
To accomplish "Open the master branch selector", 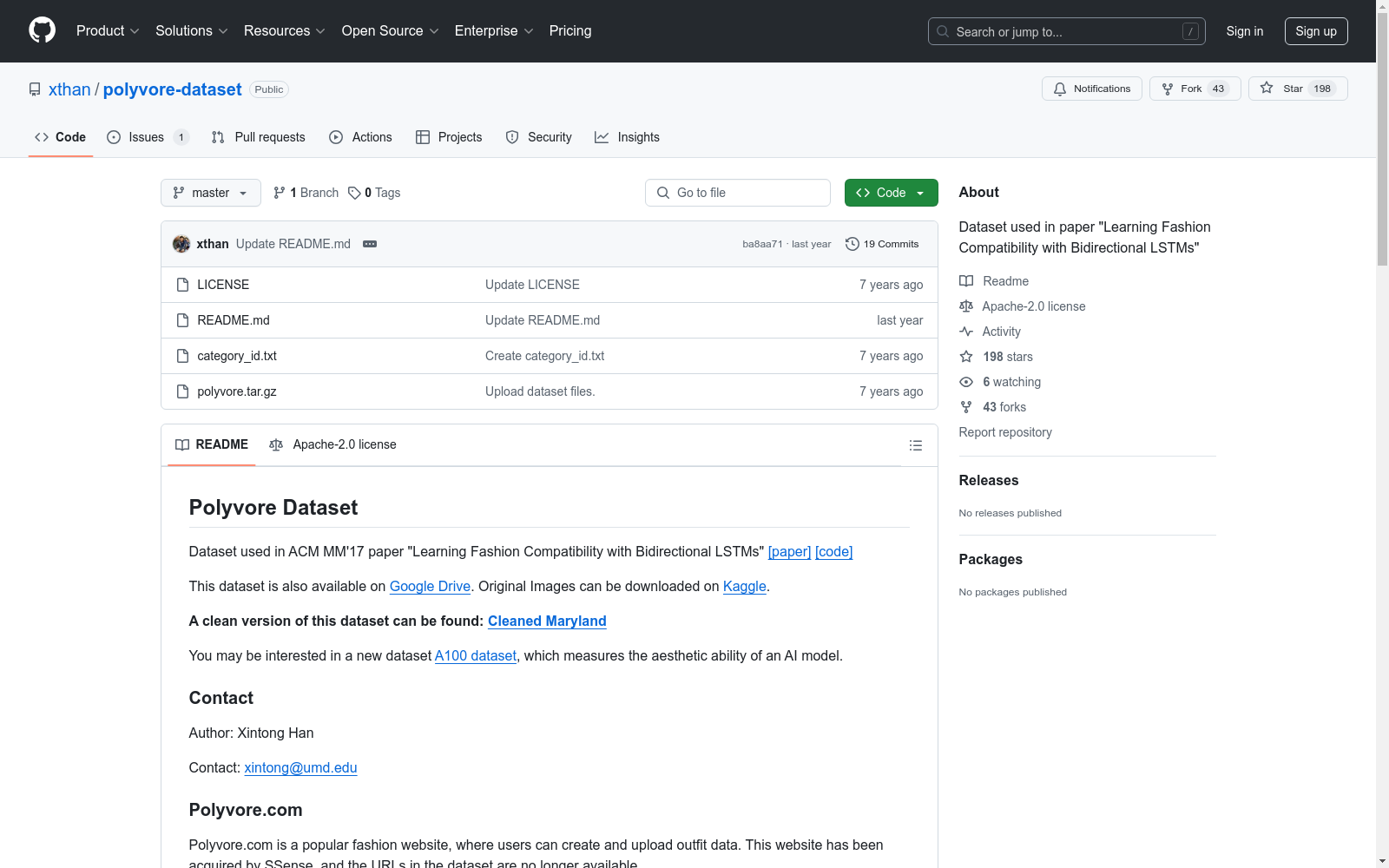I will (x=211, y=193).
